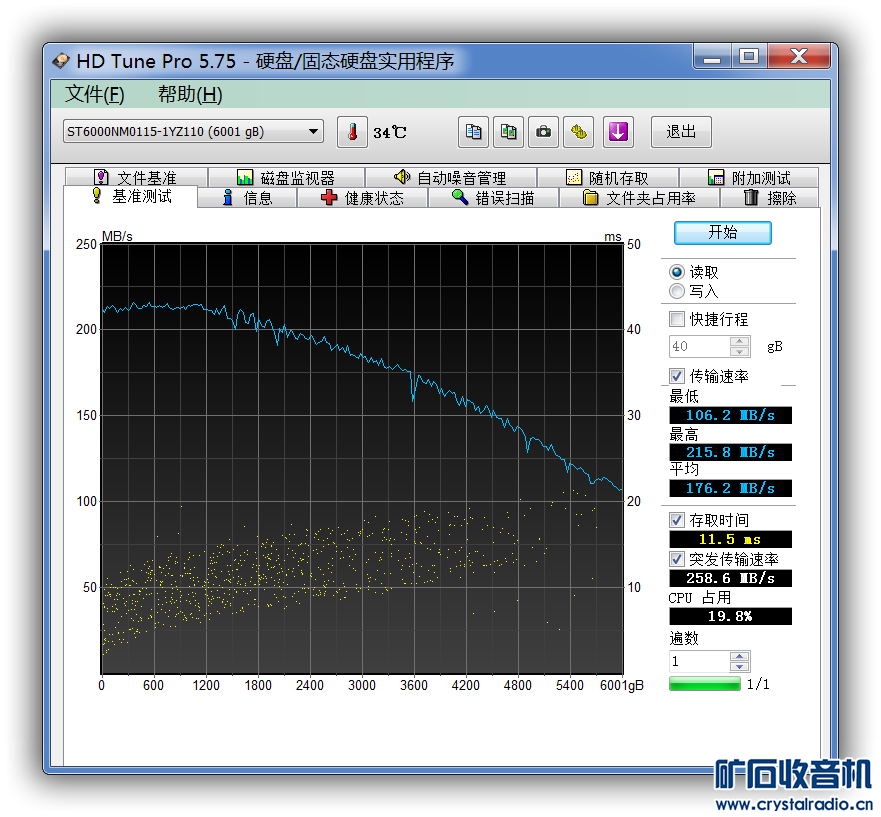
Task: Uncheck the 传输速率 transfer rate checkbox
Action: (x=677, y=376)
